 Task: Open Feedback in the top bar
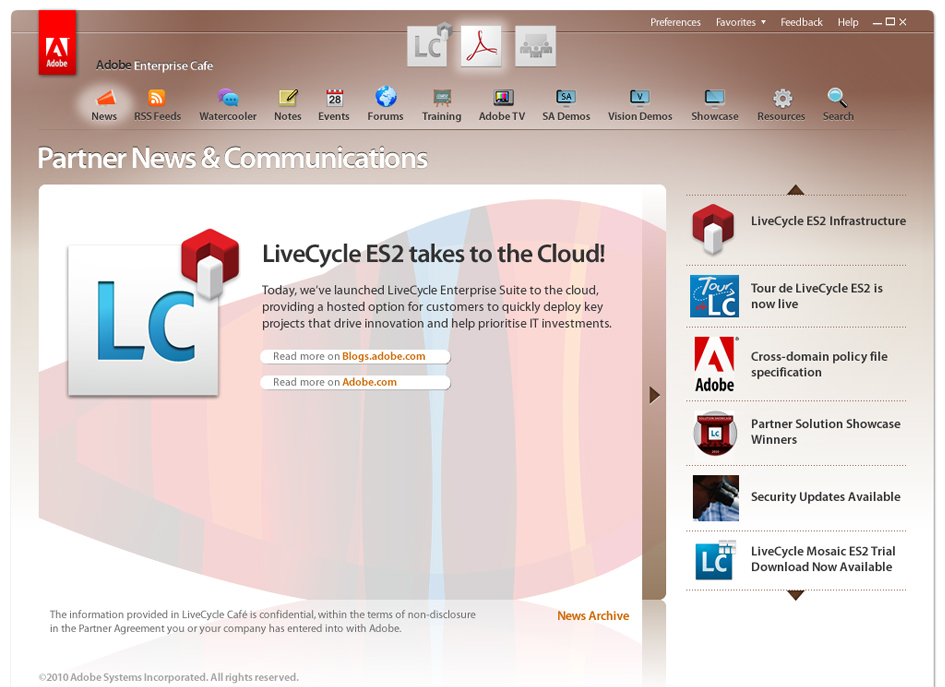tap(801, 22)
